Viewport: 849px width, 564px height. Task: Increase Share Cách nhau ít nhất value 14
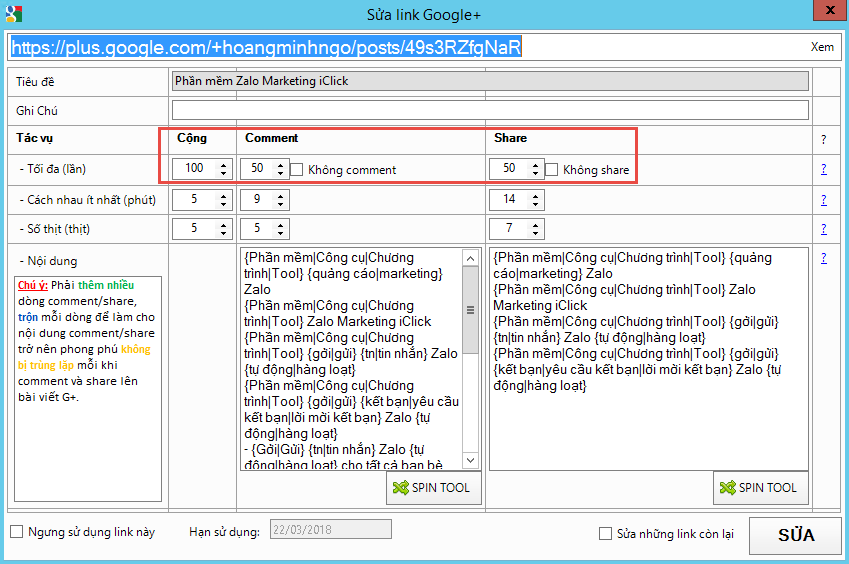535,195
